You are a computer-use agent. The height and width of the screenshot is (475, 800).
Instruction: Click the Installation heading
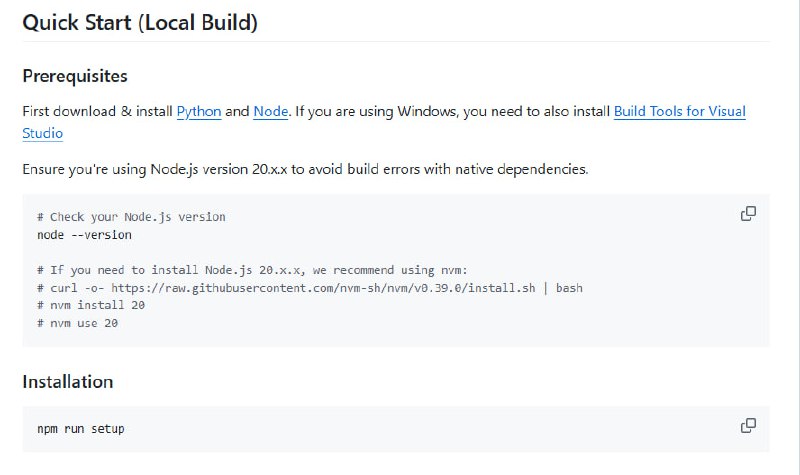(68, 381)
